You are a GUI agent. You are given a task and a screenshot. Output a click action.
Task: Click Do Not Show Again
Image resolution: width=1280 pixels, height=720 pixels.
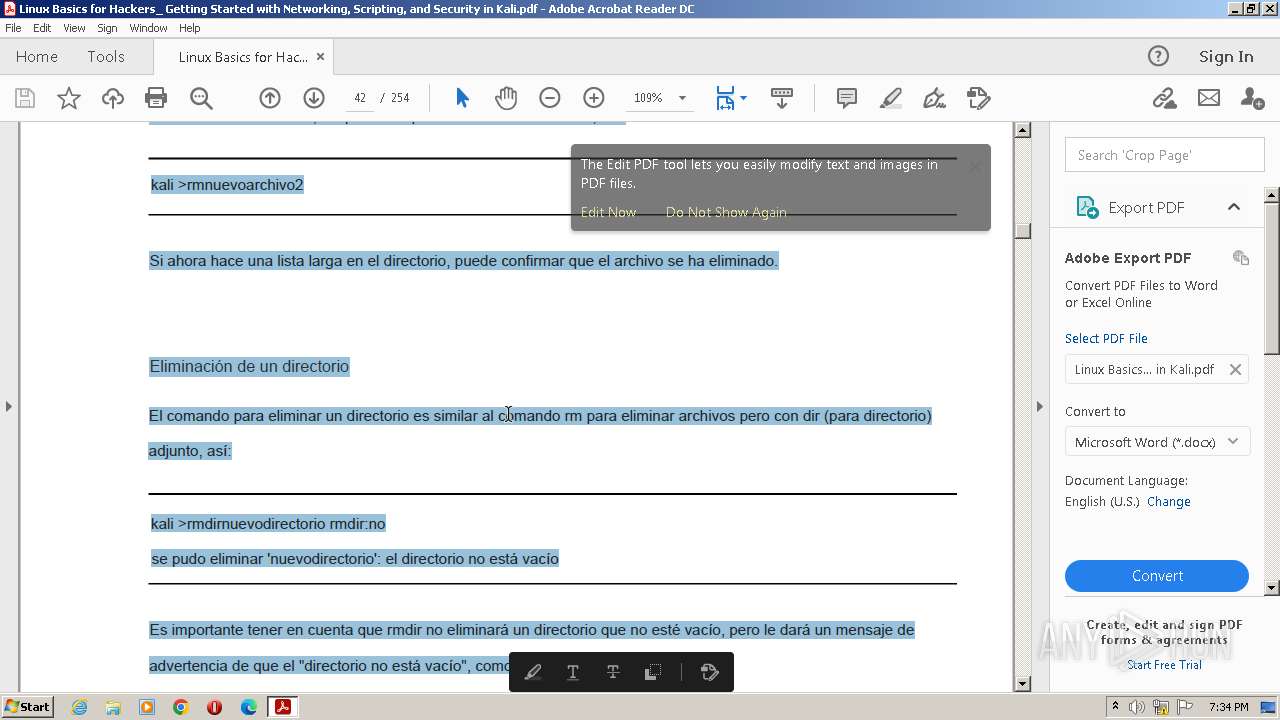point(726,212)
